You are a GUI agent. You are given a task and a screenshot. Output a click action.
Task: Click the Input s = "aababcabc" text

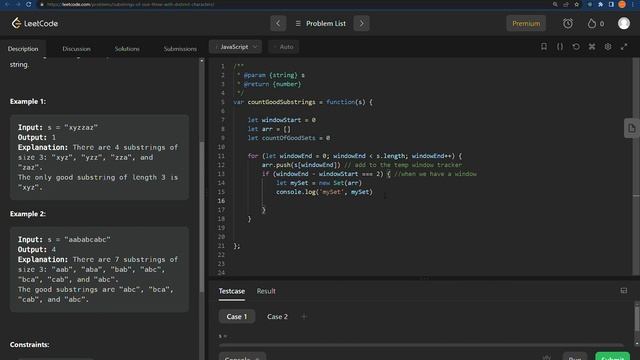coord(64,240)
